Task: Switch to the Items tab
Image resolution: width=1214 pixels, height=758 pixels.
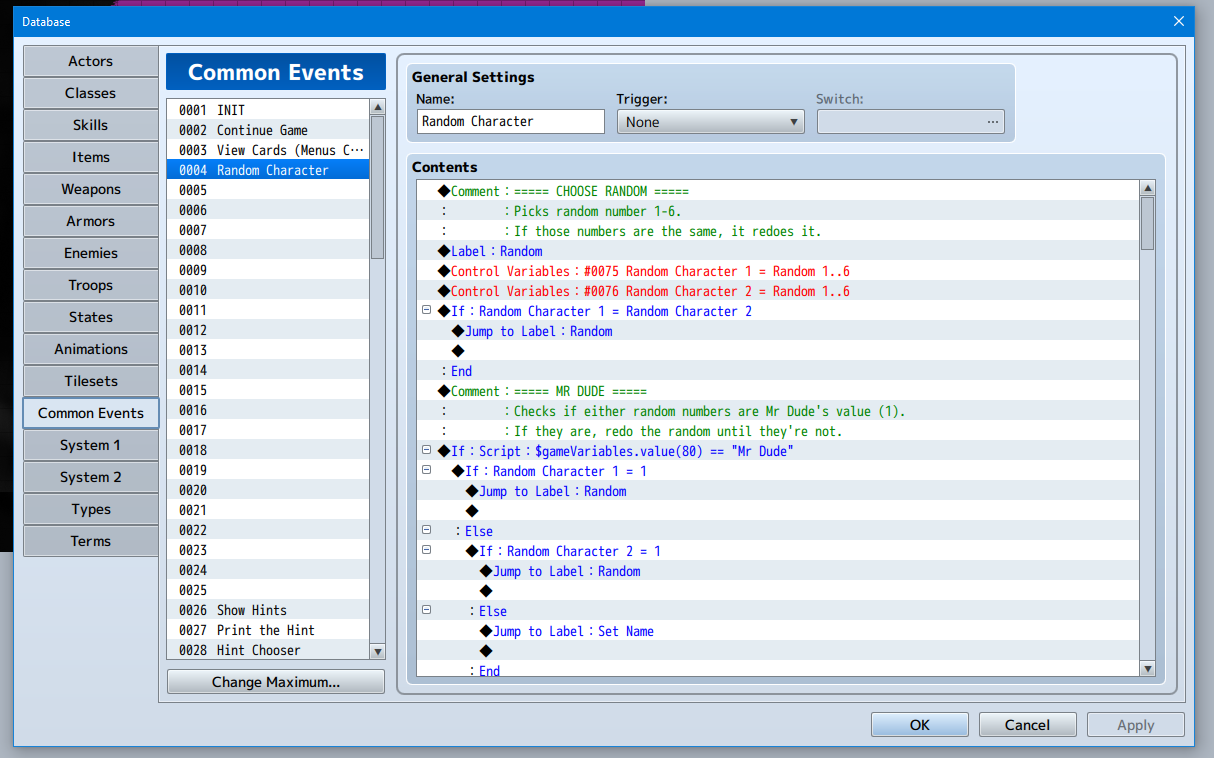Action: tap(91, 157)
